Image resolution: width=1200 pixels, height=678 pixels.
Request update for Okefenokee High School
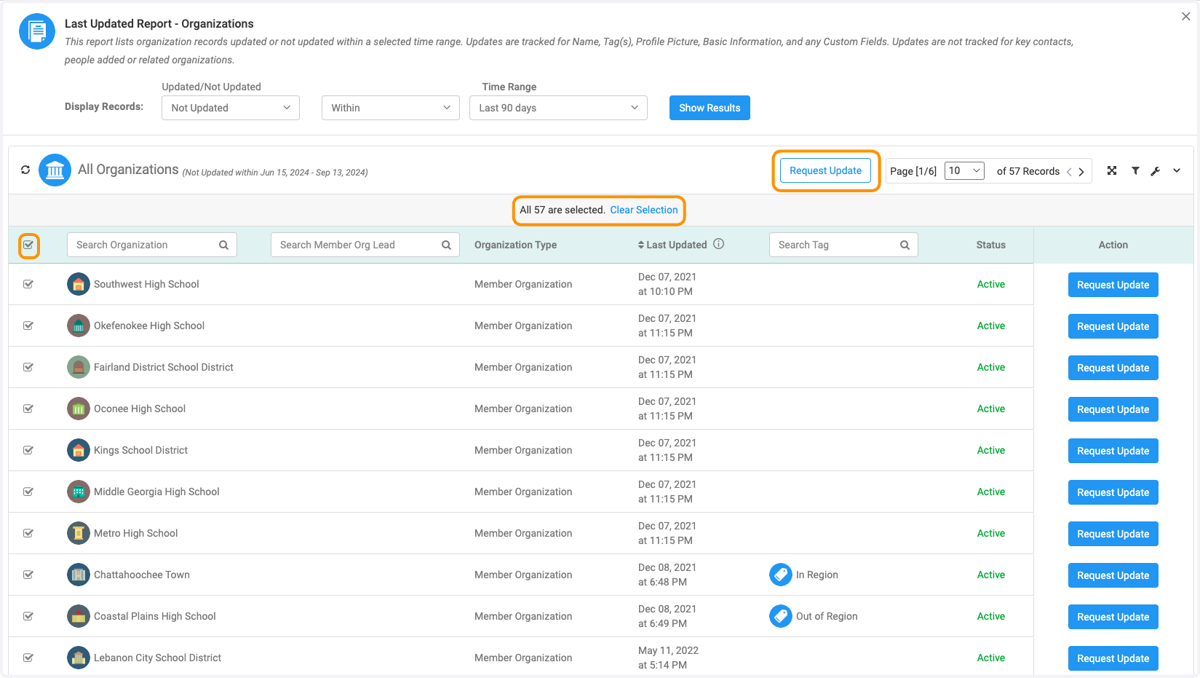click(1113, 326)
